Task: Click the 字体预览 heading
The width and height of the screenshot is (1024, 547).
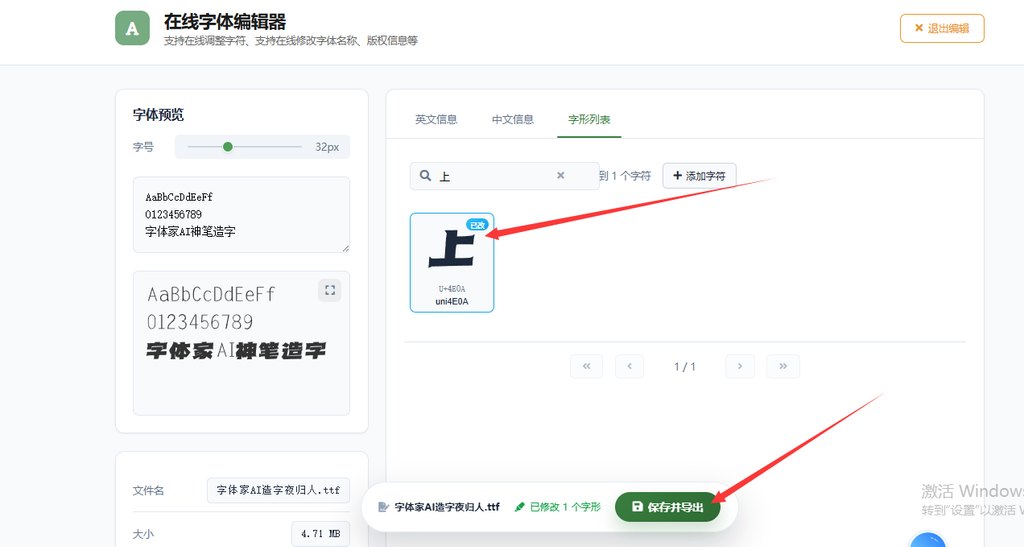Action: tap(158, 115)
